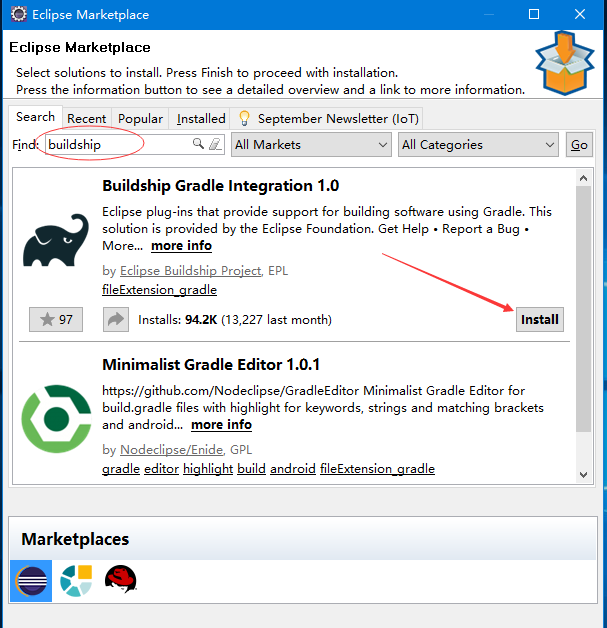The image size is (607, 628).
Task: Install Buildship Gradle Integration 1.0
Action: [540, 320]
